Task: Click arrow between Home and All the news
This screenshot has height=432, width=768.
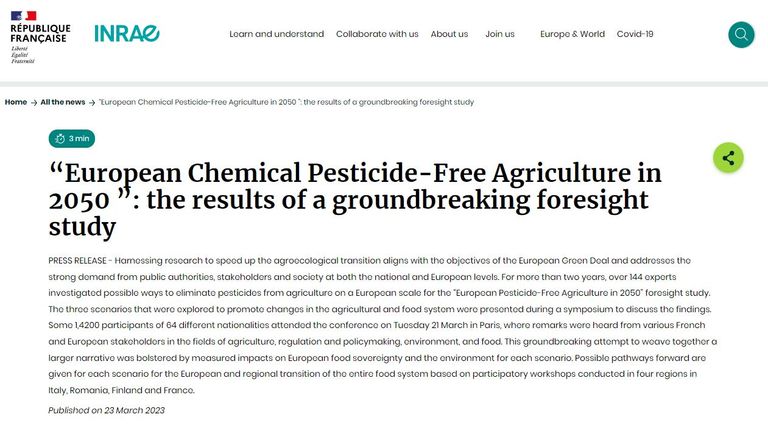Action: [34, 102]
